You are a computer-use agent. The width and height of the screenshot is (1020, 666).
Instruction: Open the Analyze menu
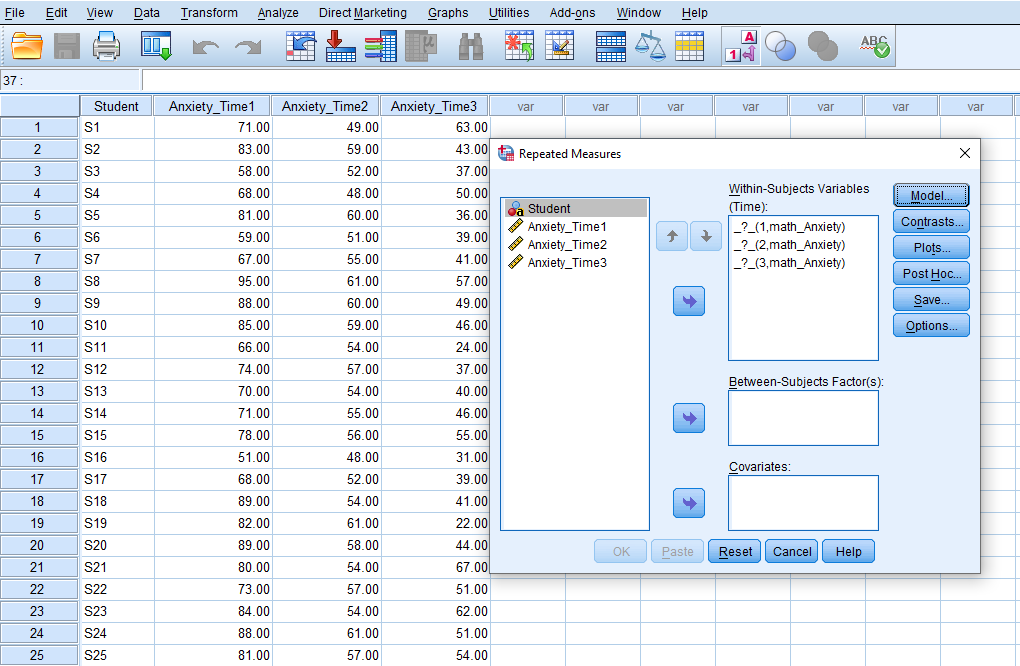[278, 12]
